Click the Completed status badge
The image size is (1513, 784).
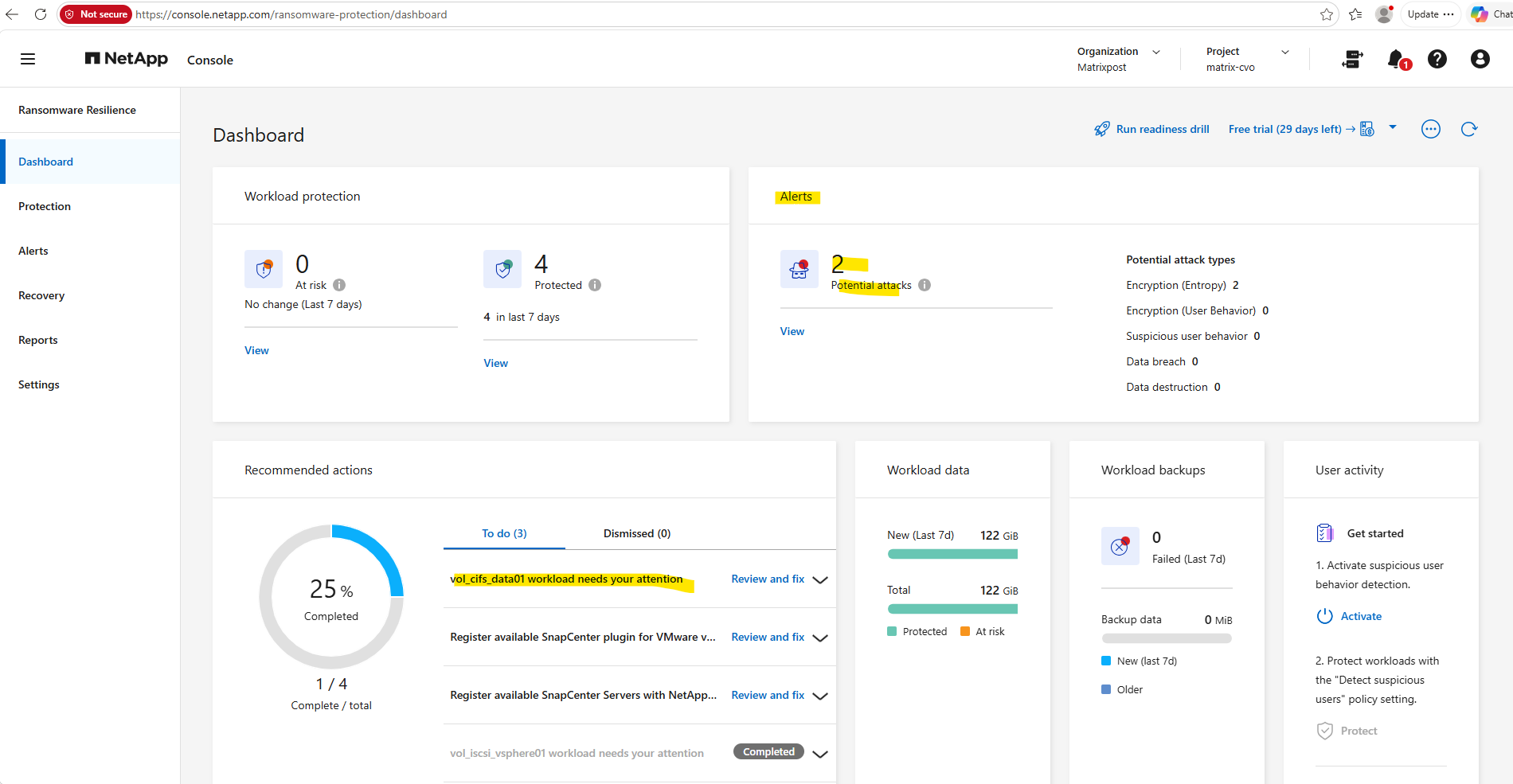768,751
